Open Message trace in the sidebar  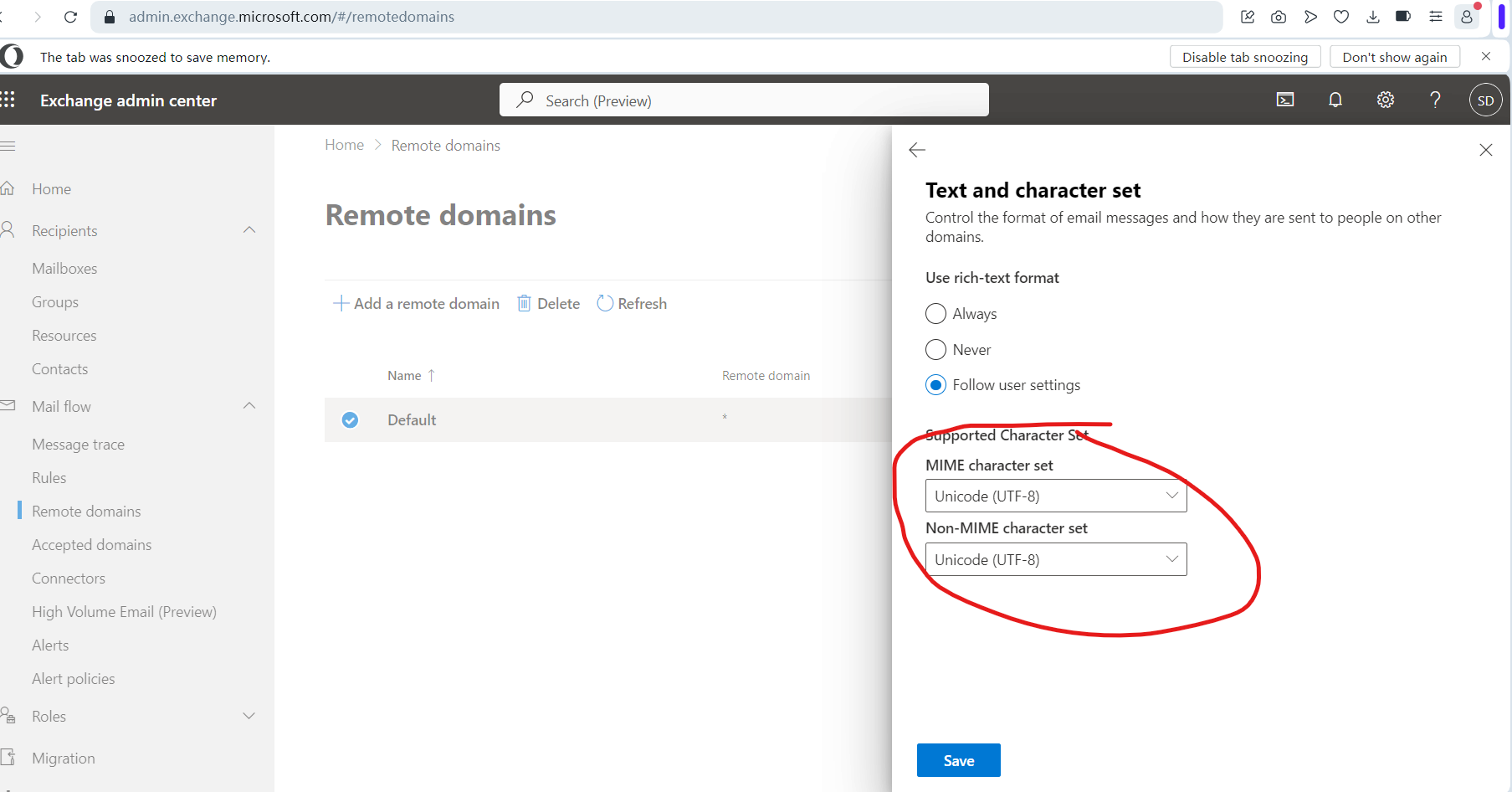click(x=78, y=444)
